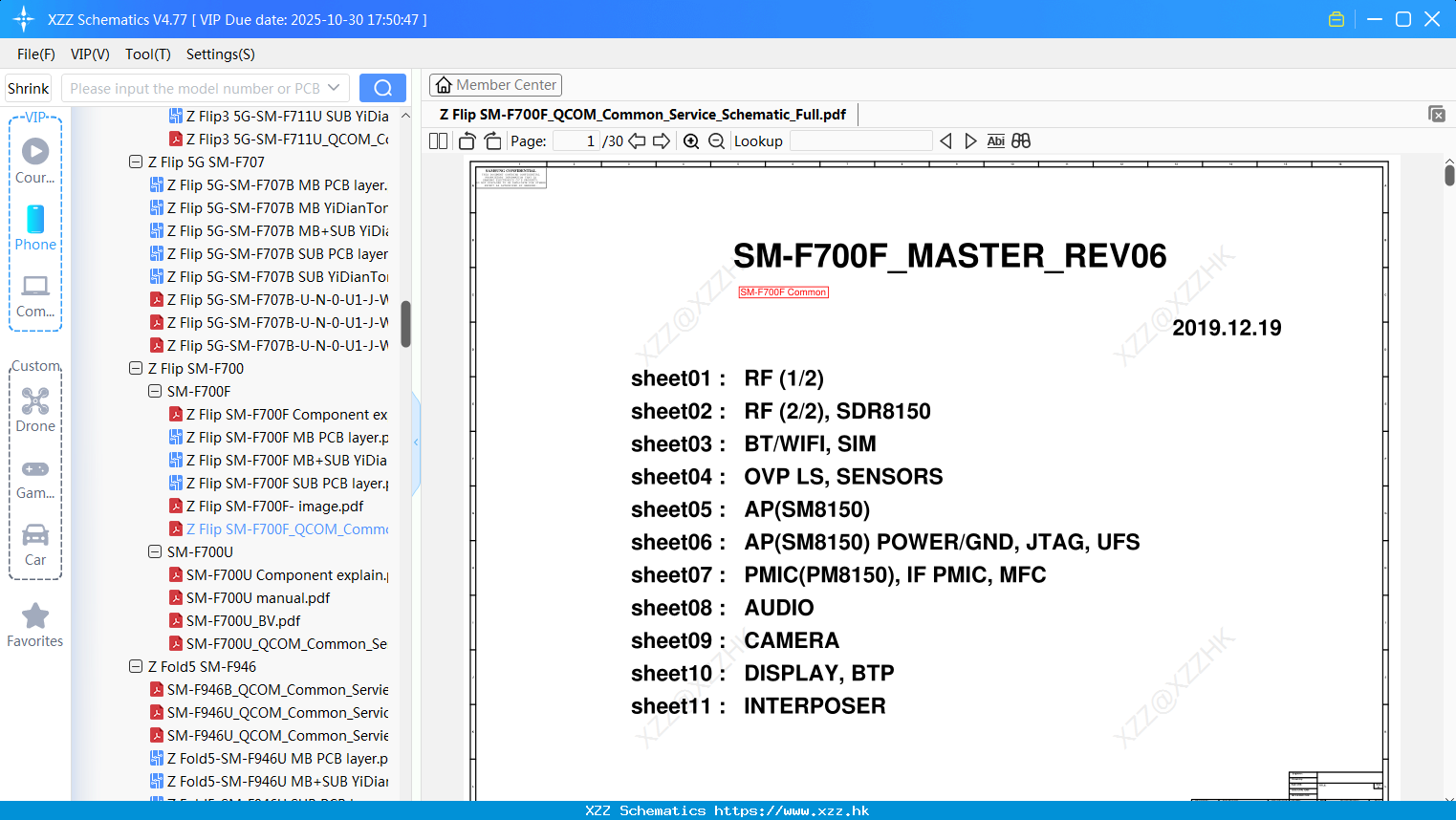Collapse the Z Flip SM-F700 node
The width and height of the screenshot is (1456, 820).
click(x=136, y=369)
